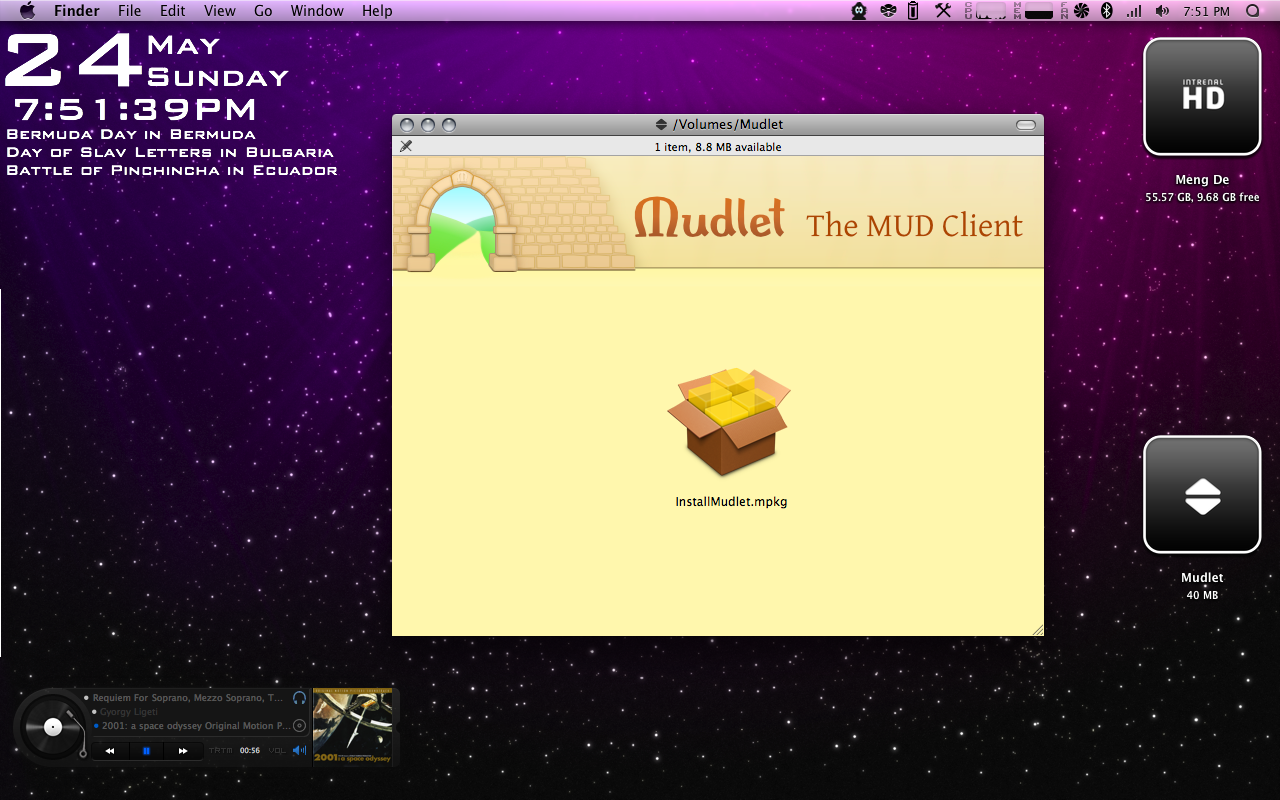Click the headphones icon in music widget
The height and width of the screenshot is (800, 1280).
pos(299,697)
